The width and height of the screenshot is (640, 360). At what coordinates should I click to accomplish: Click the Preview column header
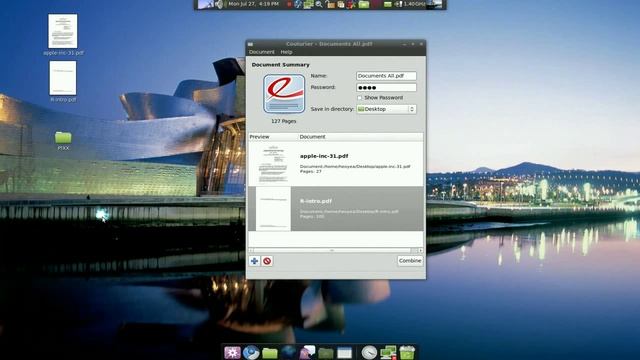tap(273, 137)
